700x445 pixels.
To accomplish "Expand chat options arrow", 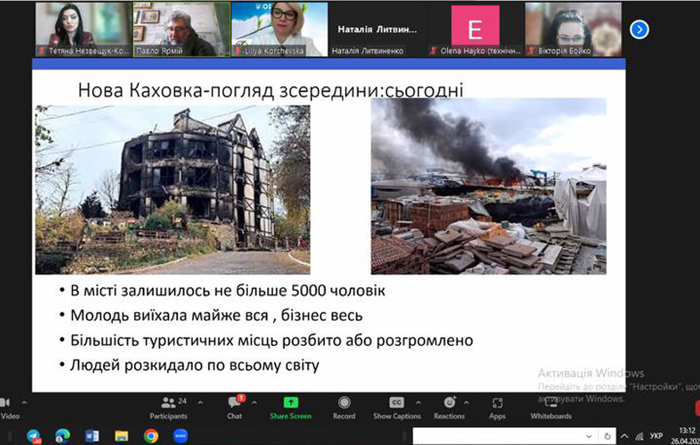I will pyautogui.click(x=254, y=403).
